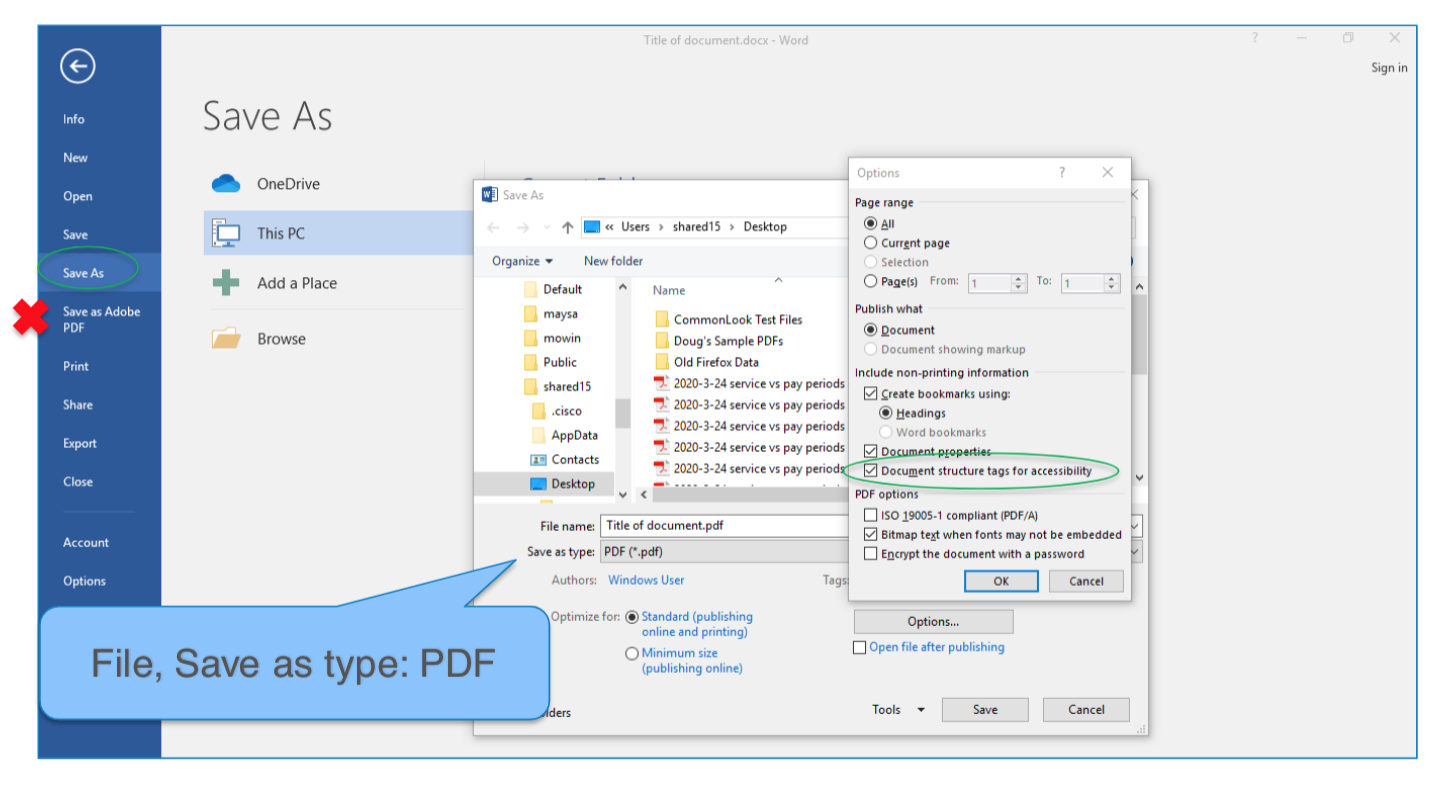Select the Headings radio button
This screenshot has width=1440, height=786.
[886, 413]
